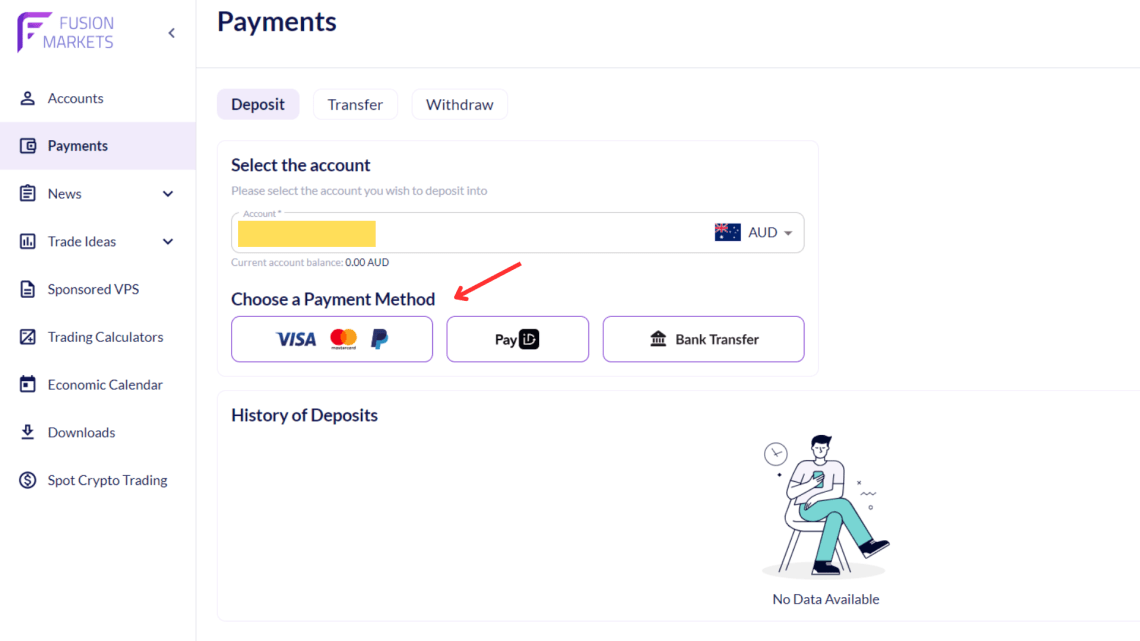
Task: Select the card payment method option
Action: click(331, 338)
